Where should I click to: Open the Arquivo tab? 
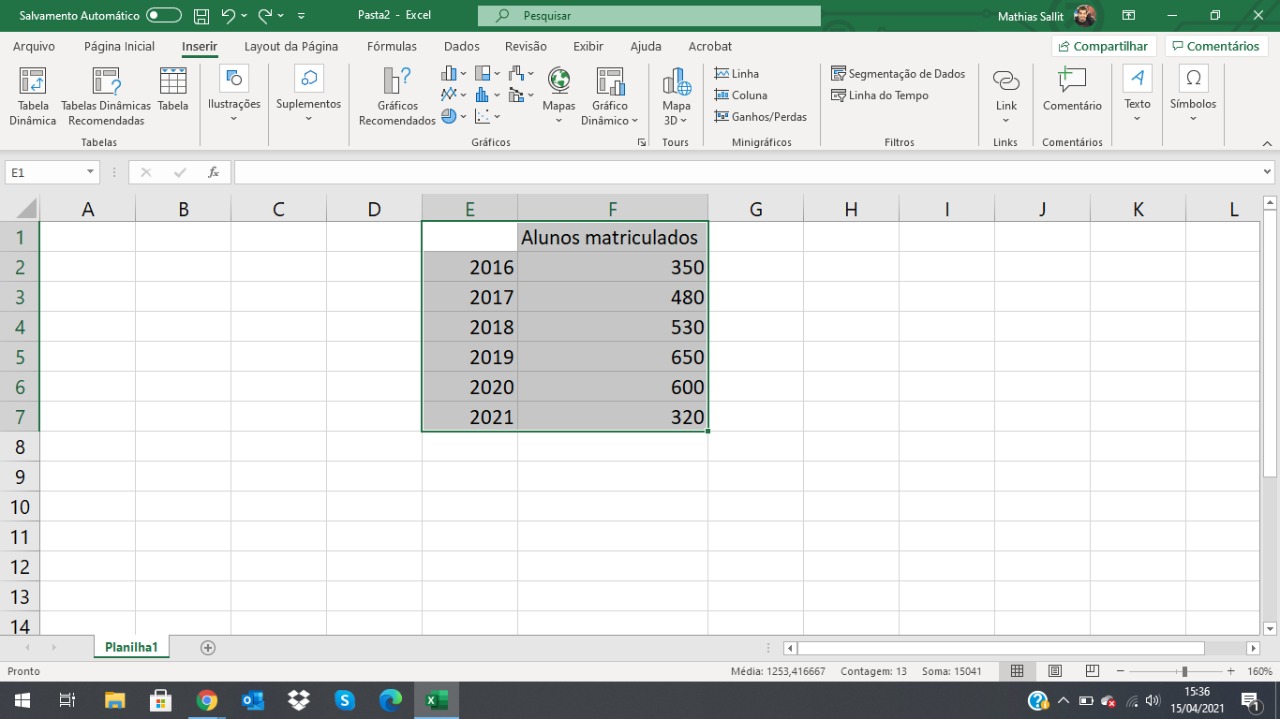34,46
